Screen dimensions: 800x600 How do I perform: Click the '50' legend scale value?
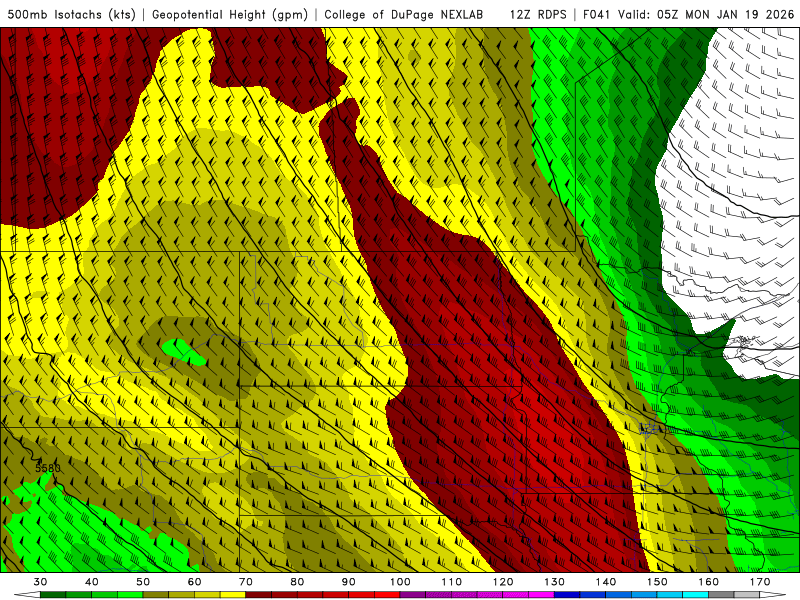click(143, 582)
